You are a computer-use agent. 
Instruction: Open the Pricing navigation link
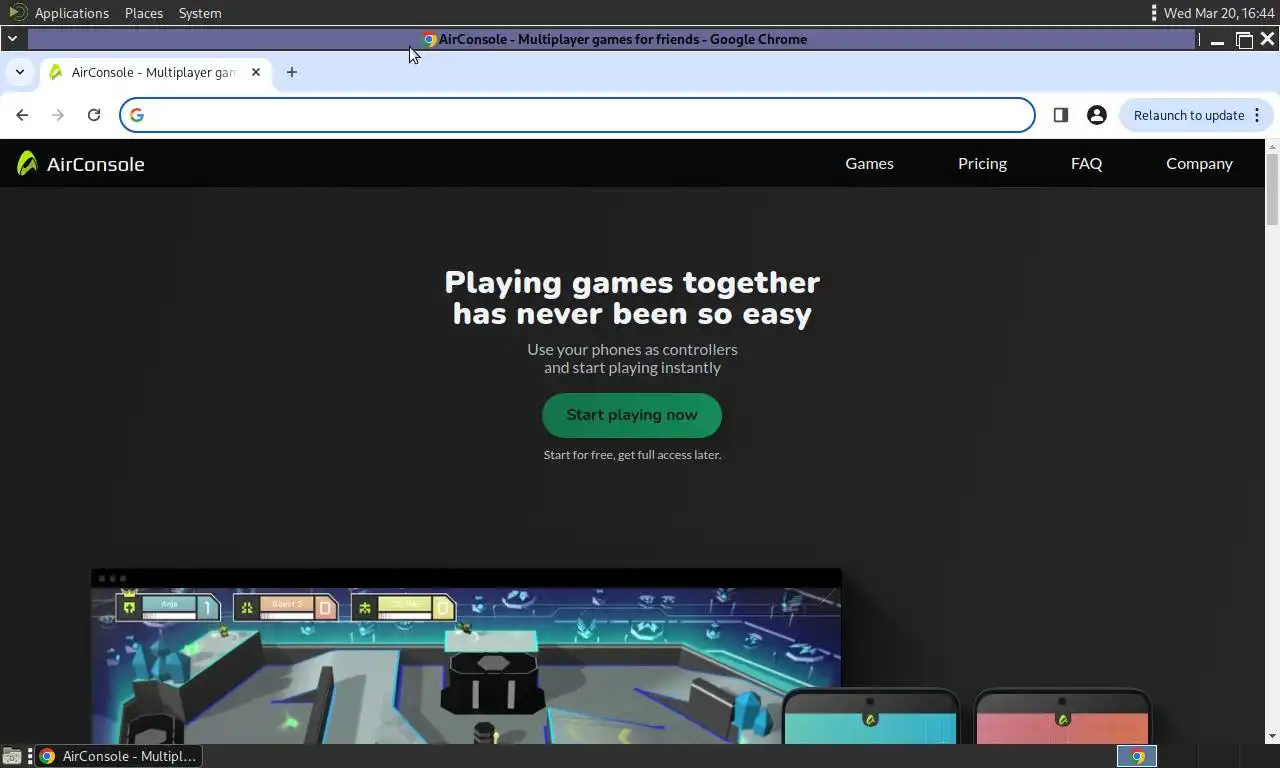pyautogui.click(x=982, y=163)
